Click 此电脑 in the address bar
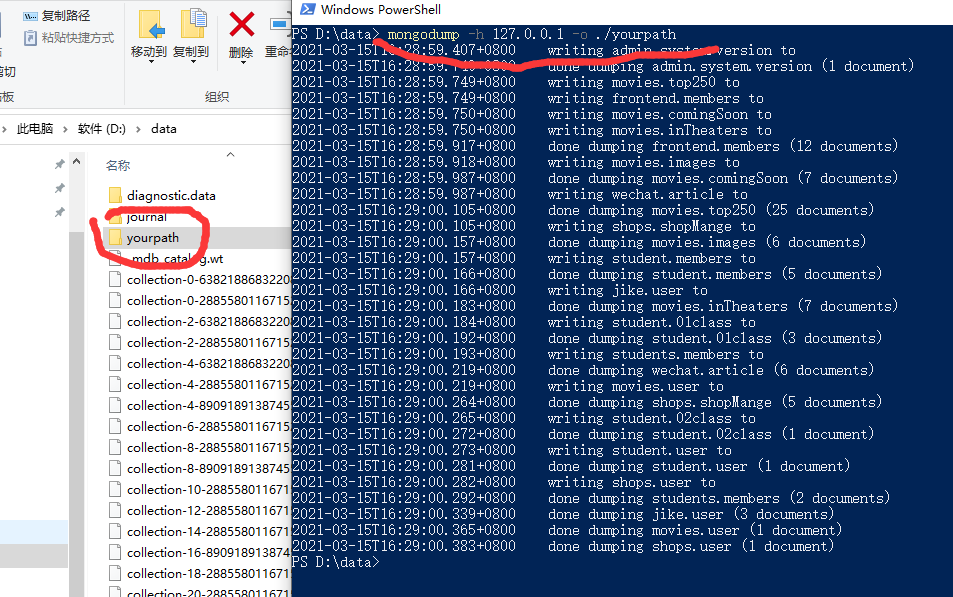The height and width of the screenshot is (597, 953). tap(35, 129)
